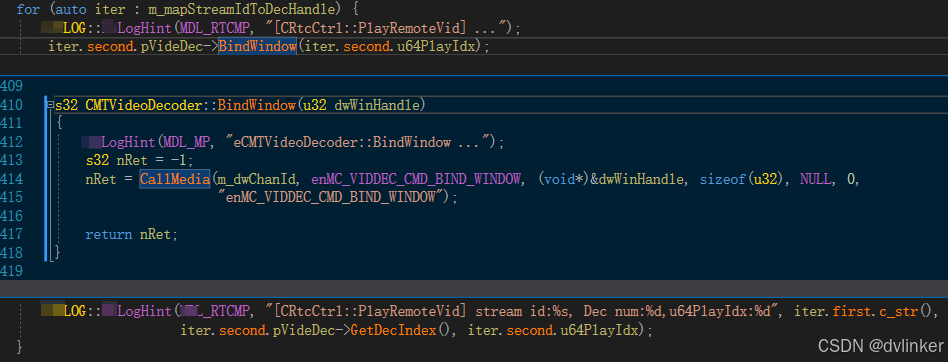Click enMC_VIDDEC_CMD_BIND_WINDOW enum on line 414
The width and height of the screenshot is (948, 362).
(x=417, y=179)
